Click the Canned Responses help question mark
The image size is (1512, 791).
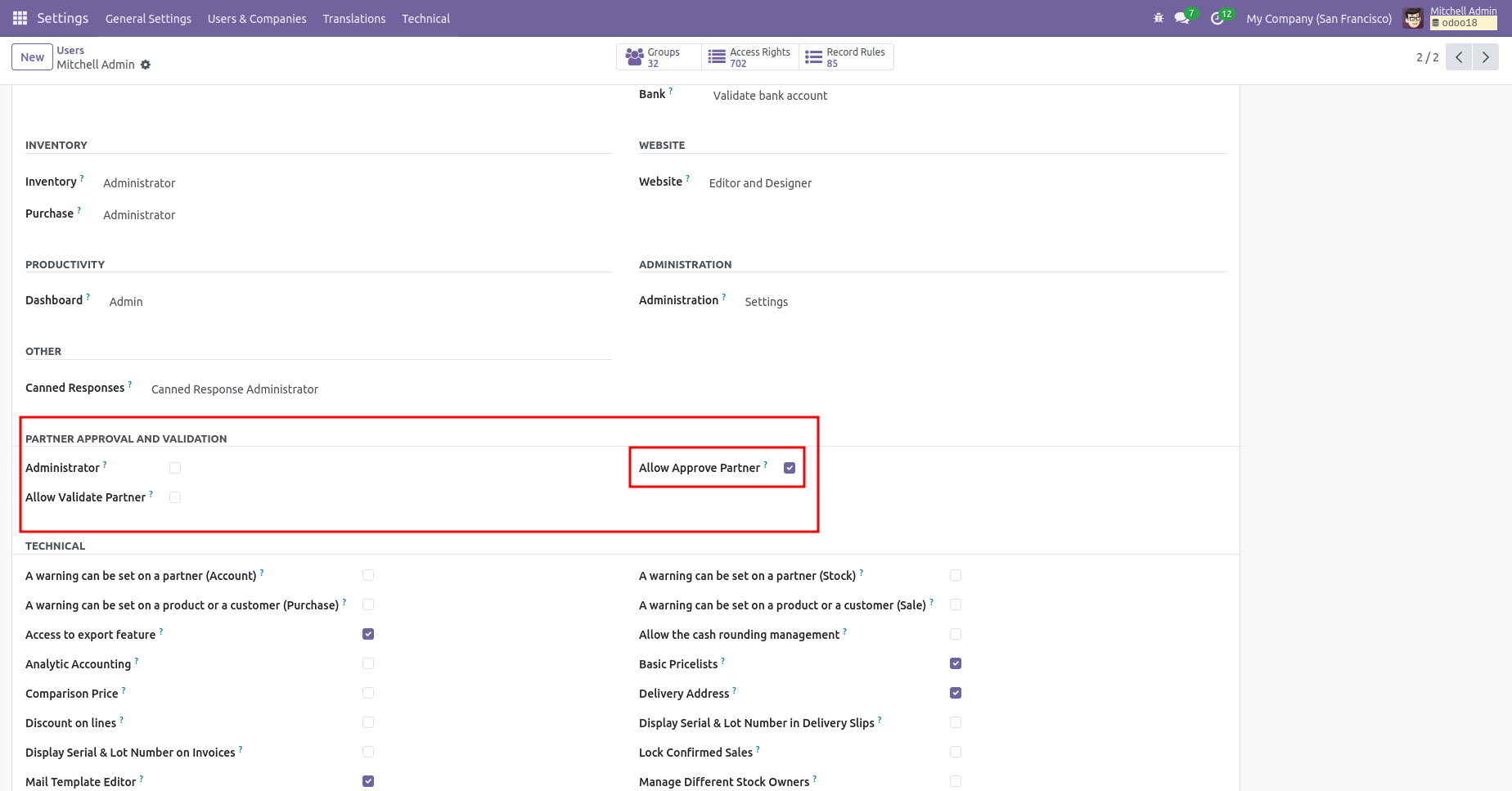[x=129, y=384]
